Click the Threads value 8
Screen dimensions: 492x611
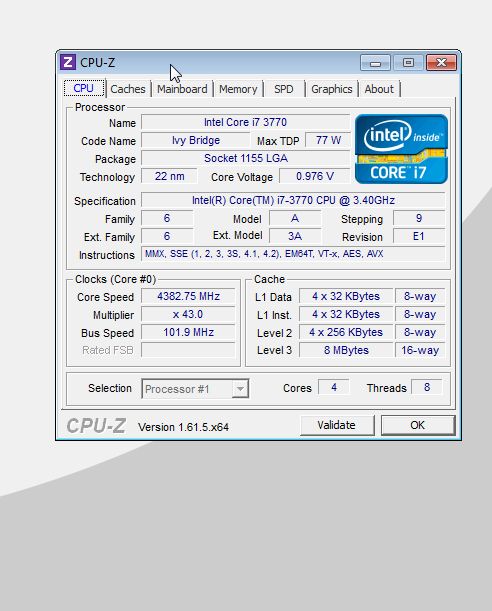coord(427,387)
